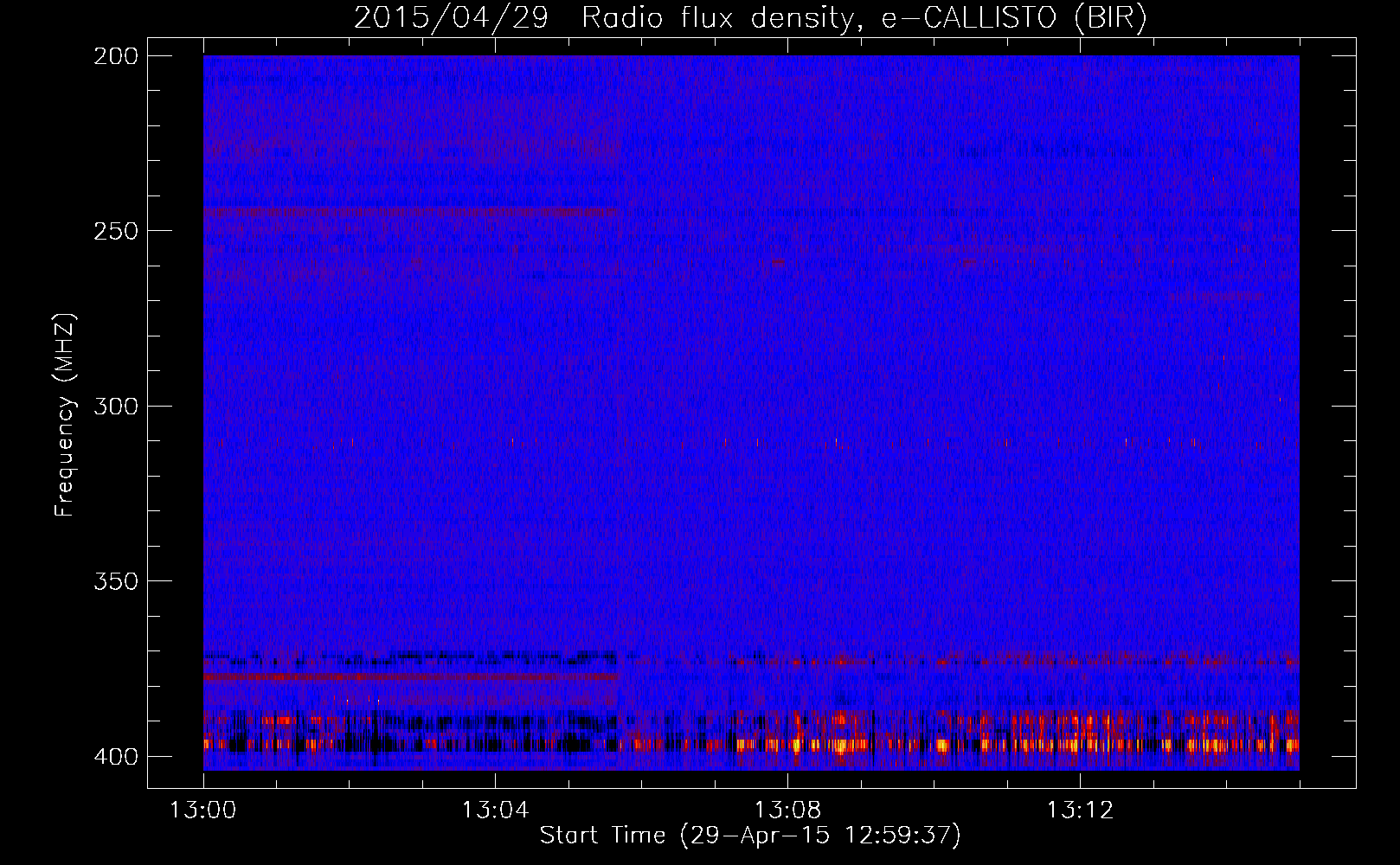This screenshot has width=1400, height=865.
Task: Click the 350 frequency tick label
Action: pos(116,581)
